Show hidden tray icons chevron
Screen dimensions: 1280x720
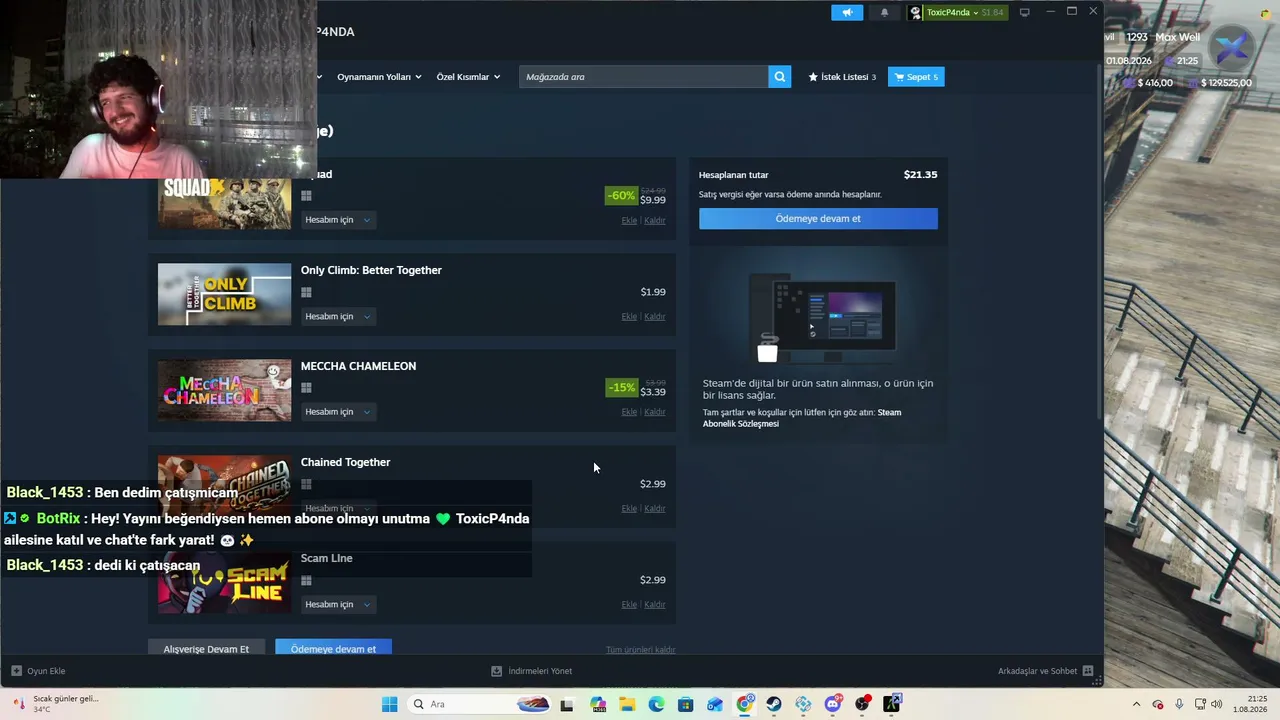[1136, 704]
